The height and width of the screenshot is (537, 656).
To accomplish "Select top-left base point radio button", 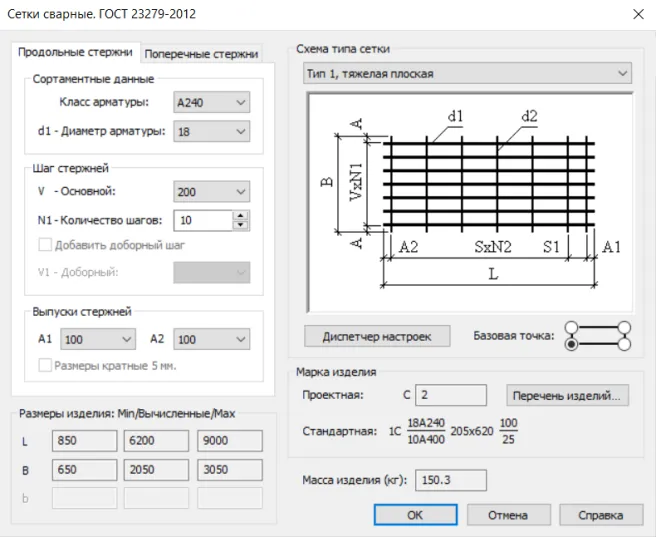I will pyautogui.click(x=572, y=327).
